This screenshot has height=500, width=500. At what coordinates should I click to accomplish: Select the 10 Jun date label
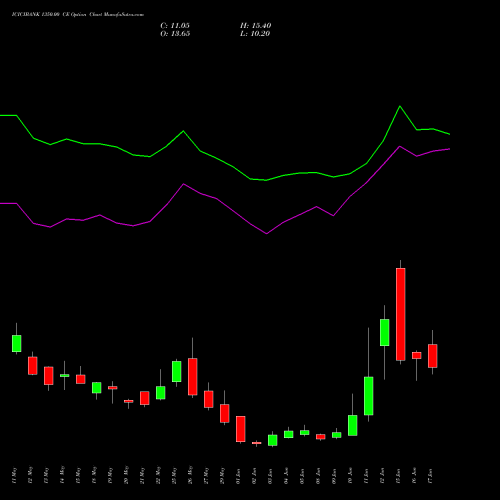[x=351, y=476]
